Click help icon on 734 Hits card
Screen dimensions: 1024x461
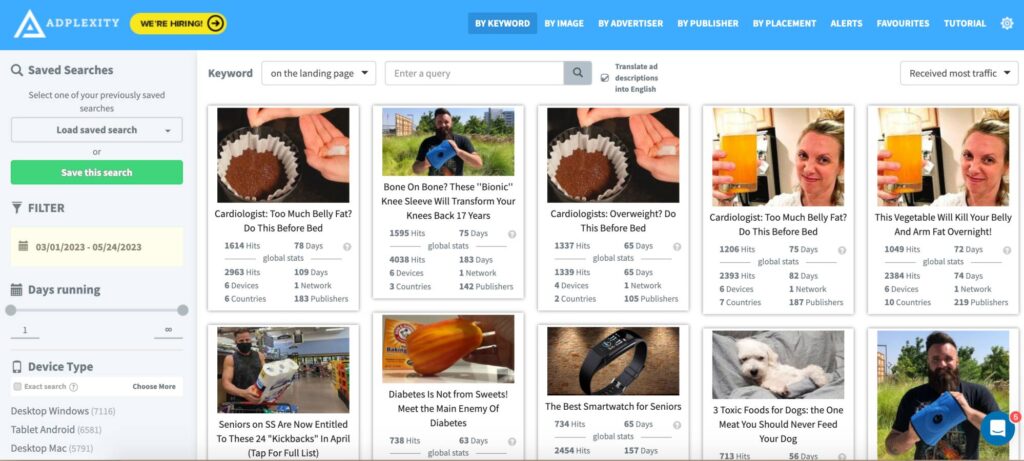pos(677,424)
